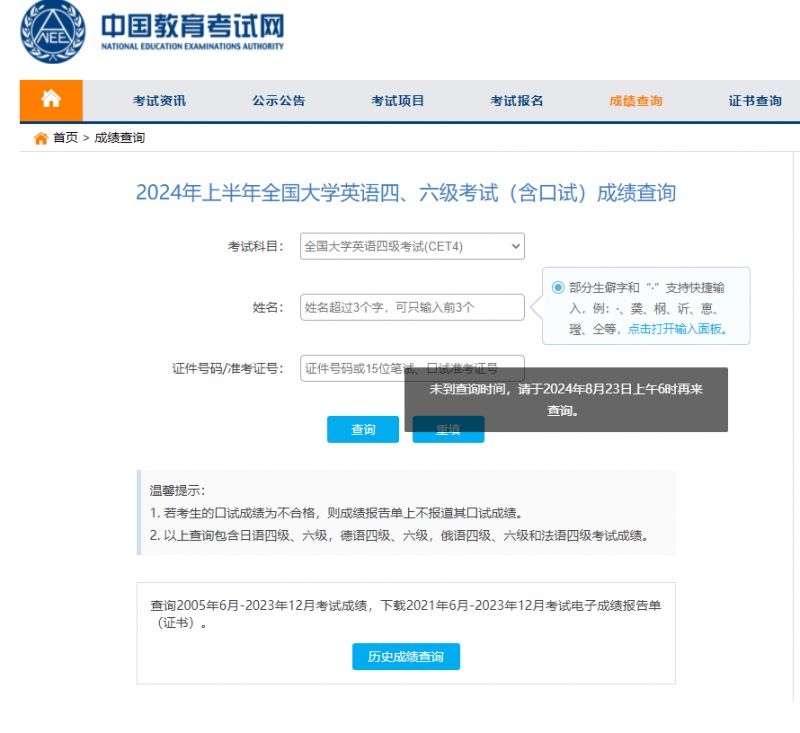Click the small house icon in breadcrumb
Image resolution: width=800 pixels, height=733 pixels.
41,138
